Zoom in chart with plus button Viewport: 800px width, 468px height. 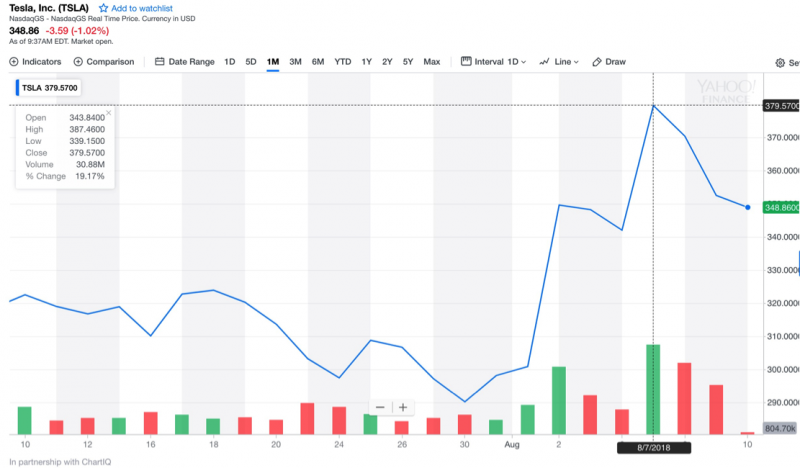(403, 407)
